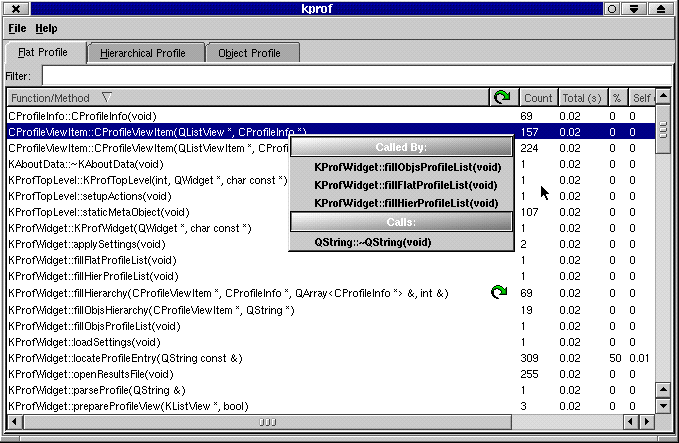The height and width of the screenshot is (443, 679).
Task: Select row KProfWidget::fillHierarchy
Action: tap(331, 293)
